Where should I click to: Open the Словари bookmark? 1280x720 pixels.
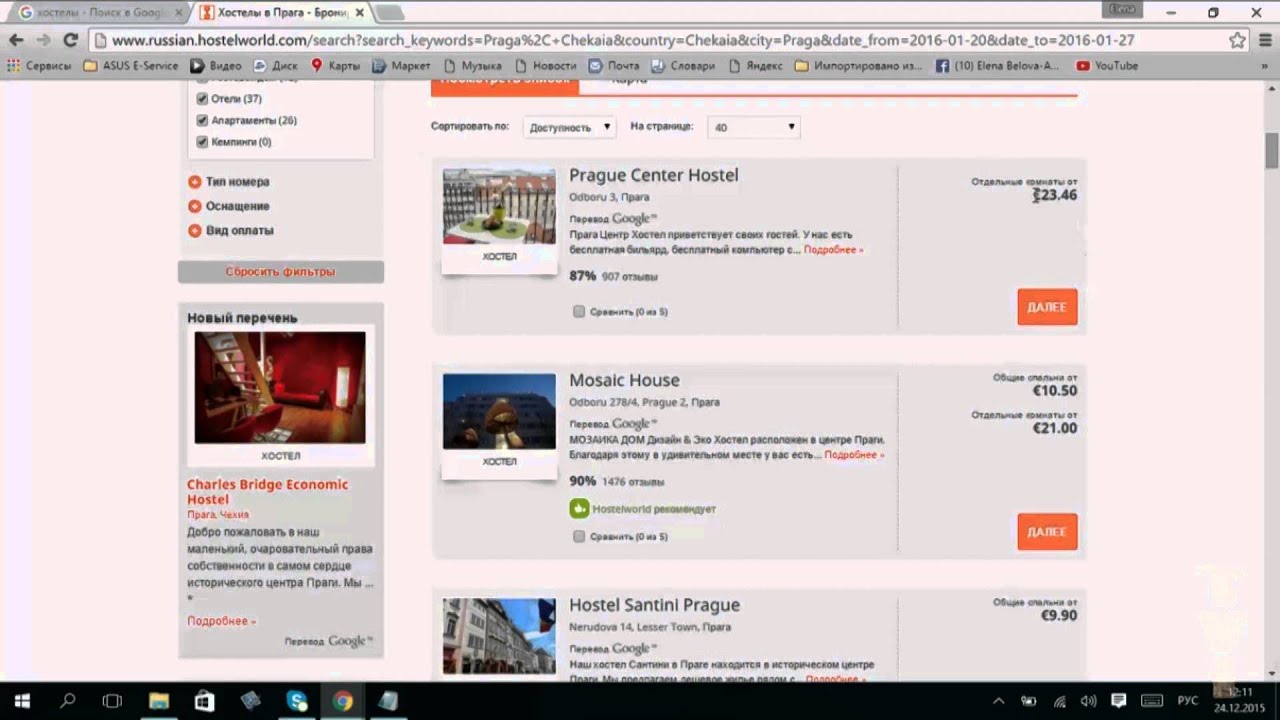(684, 66)
